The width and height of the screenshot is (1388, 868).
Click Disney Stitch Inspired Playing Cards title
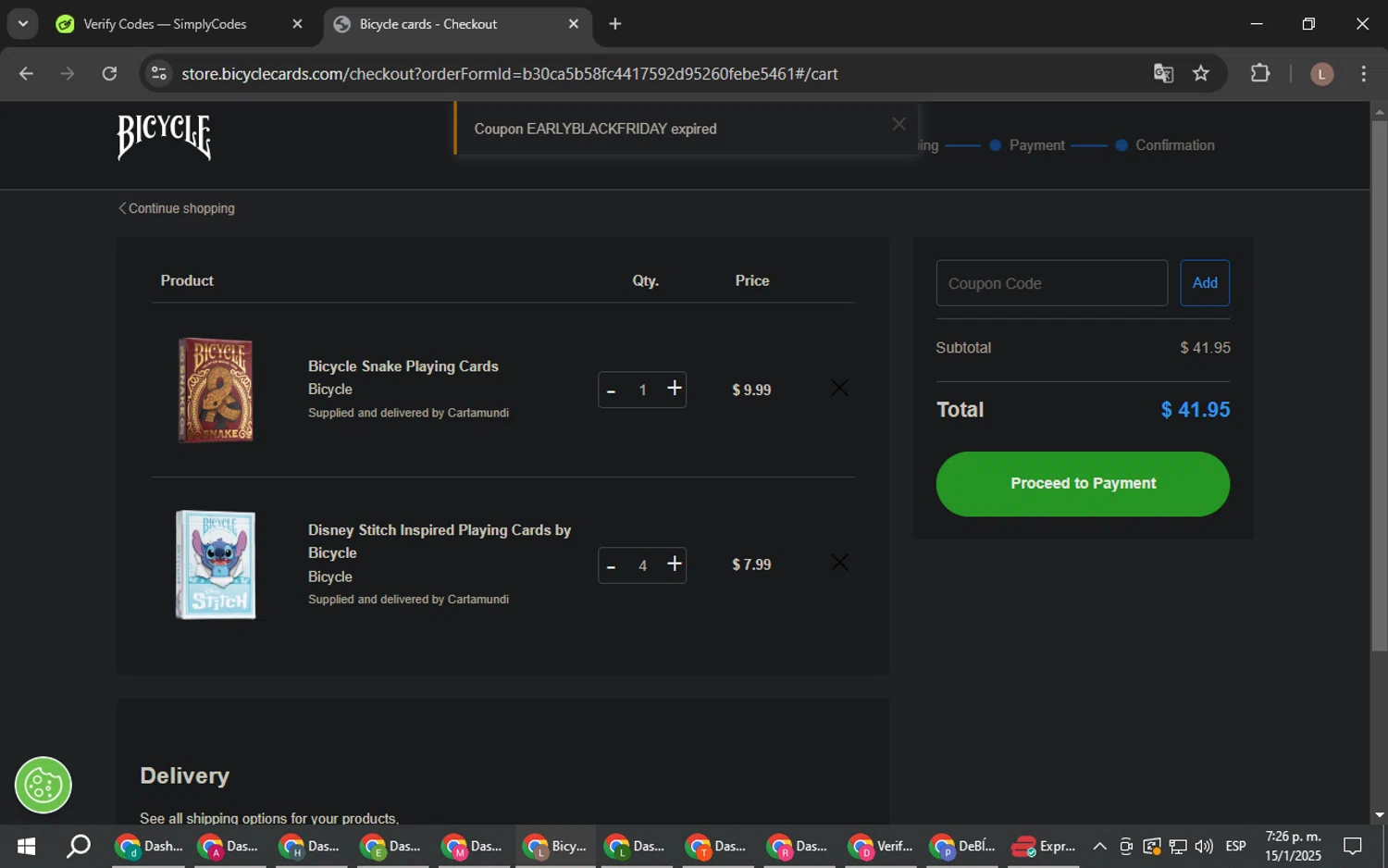(440, 541)
